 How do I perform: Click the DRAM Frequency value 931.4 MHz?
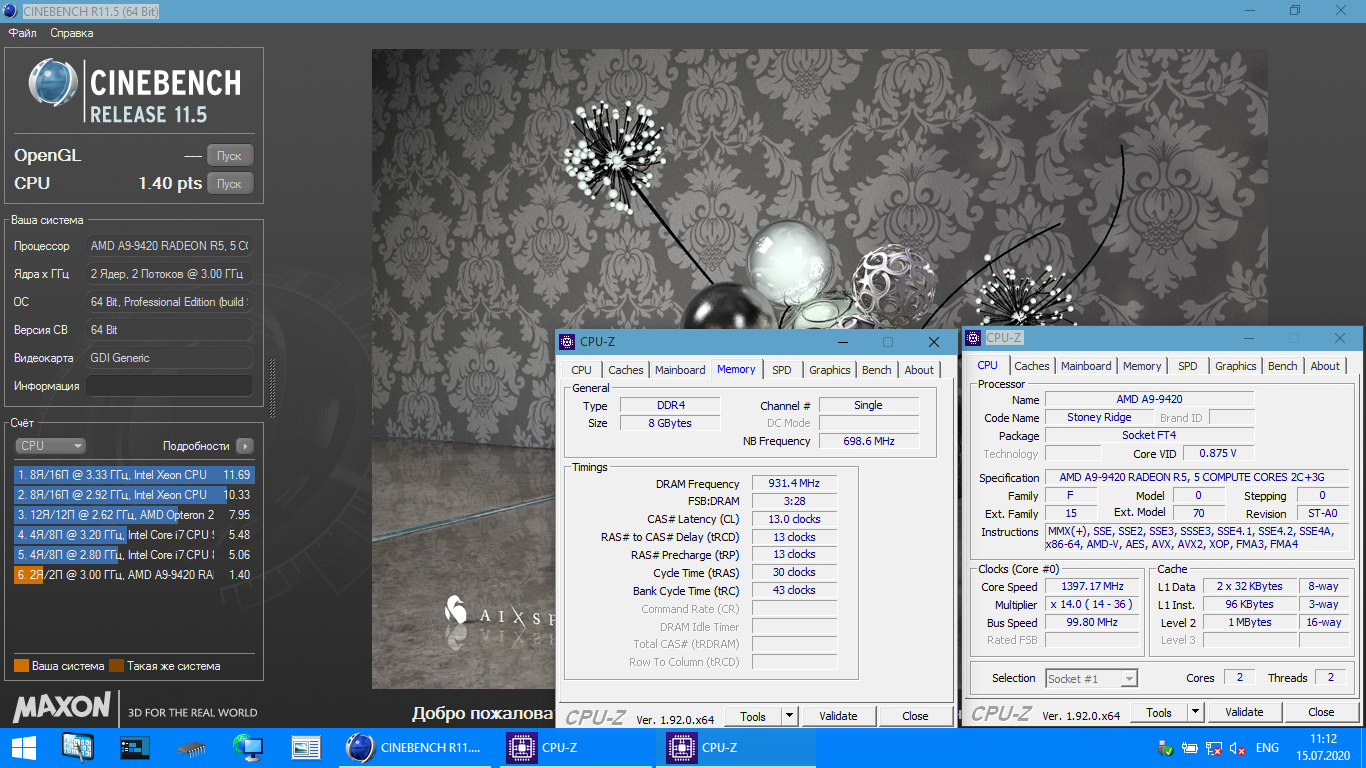(794, 484)
